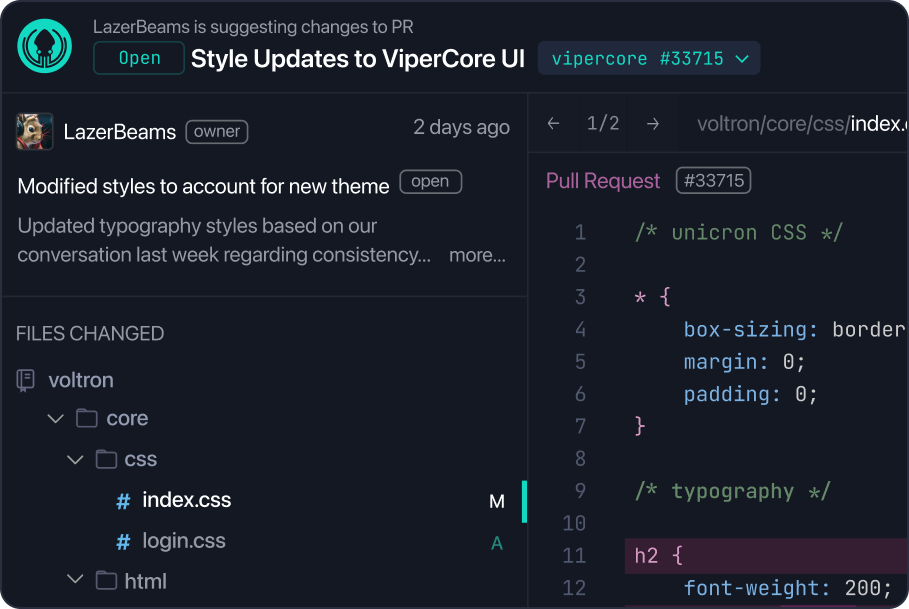
Task: Click the voltron/core/css/index file path
Action: click(802, 123)
